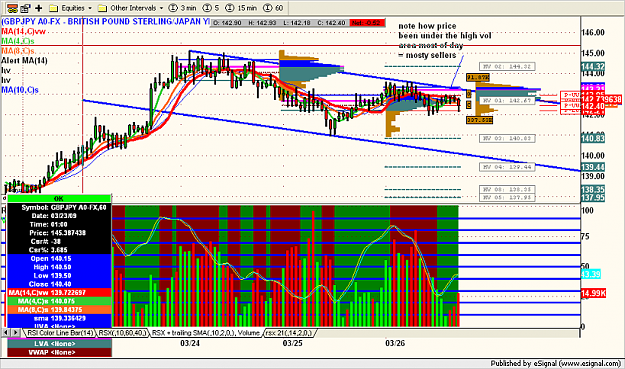Switch to RSI Color Line Bar(14) tab
Viewport: 625px width, 369px height.
pyautogui.click(x=60, y=333)
